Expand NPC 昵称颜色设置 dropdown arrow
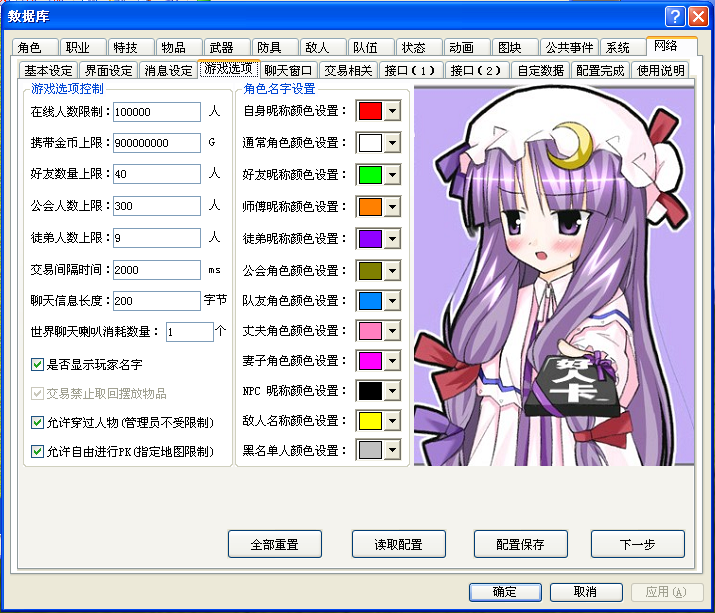The image size is (715, 613). coord(392,391)
